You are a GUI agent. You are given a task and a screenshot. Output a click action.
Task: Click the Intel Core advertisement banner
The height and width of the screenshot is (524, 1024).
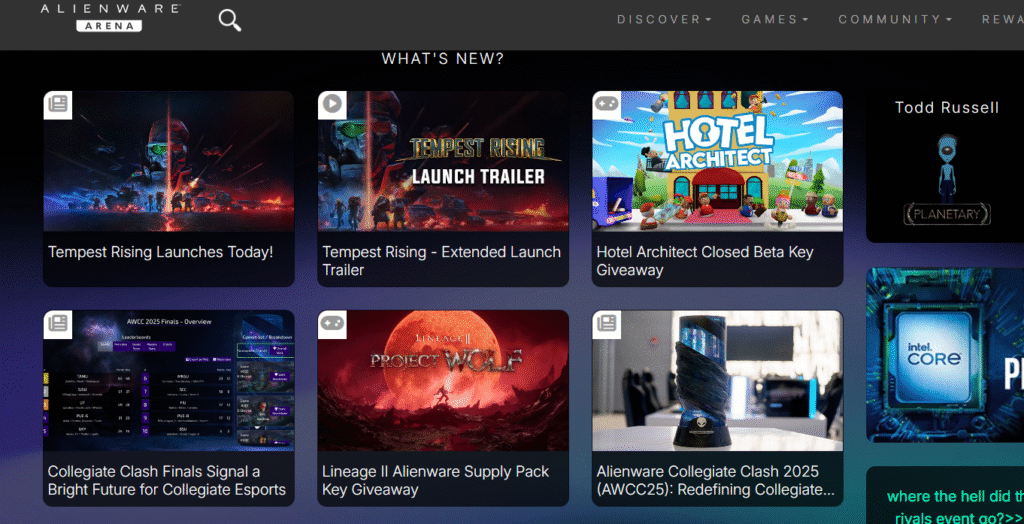(x=945, y=355)
